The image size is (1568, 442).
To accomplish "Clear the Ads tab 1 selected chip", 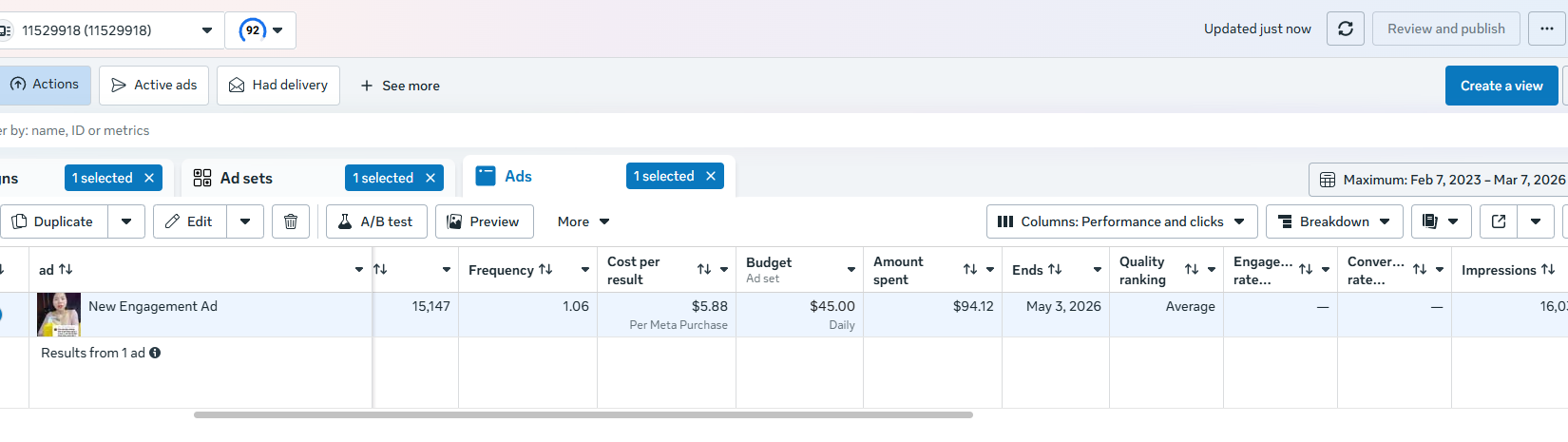I will pos(711,176).
